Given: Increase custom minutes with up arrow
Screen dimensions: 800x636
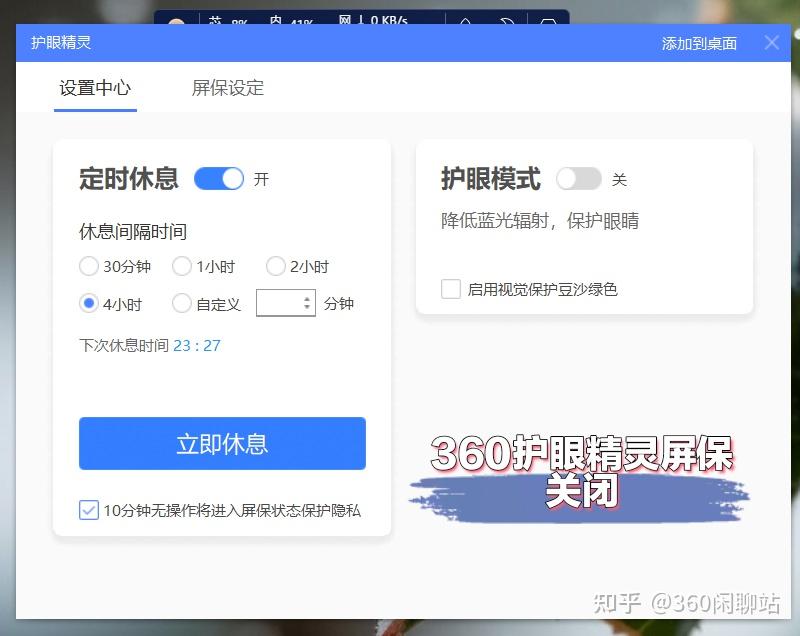Looking at the screenshot, I should [x=307, y=299].
